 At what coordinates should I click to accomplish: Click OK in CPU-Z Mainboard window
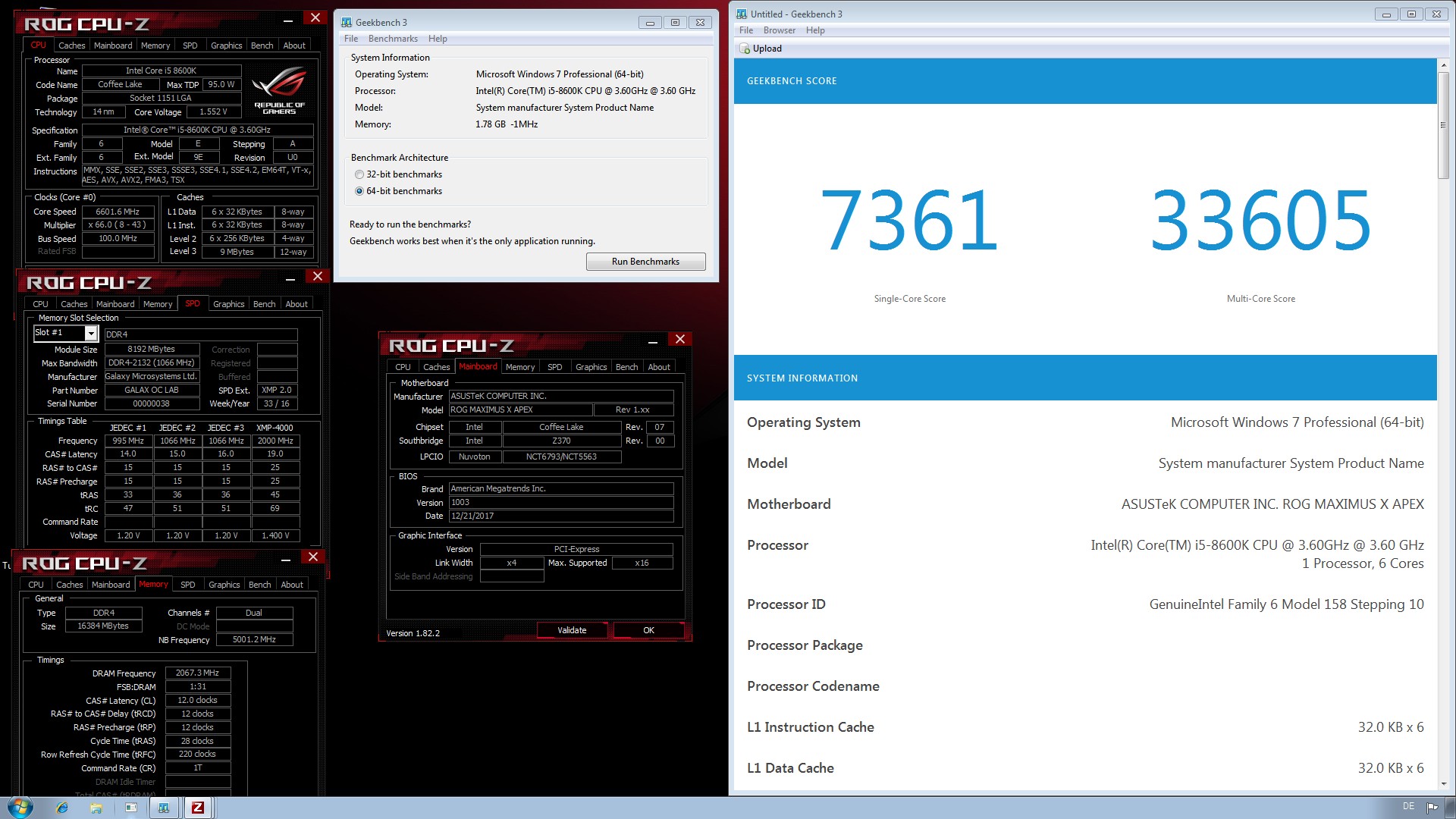[x=648, y=630]
